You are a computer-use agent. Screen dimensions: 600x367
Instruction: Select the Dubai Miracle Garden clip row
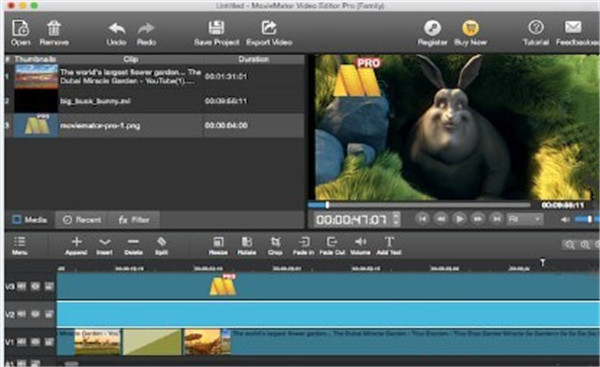[x=155, y=77]
